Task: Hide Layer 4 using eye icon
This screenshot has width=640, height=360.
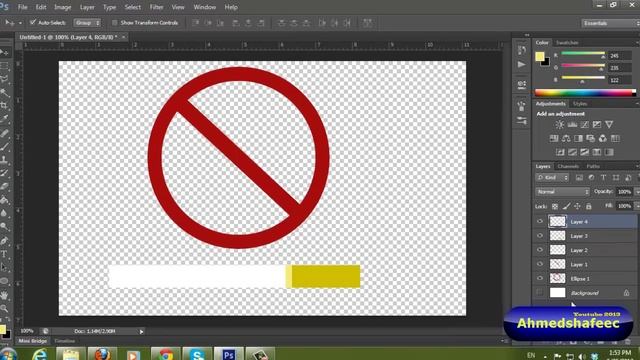Action: (540, 221)
